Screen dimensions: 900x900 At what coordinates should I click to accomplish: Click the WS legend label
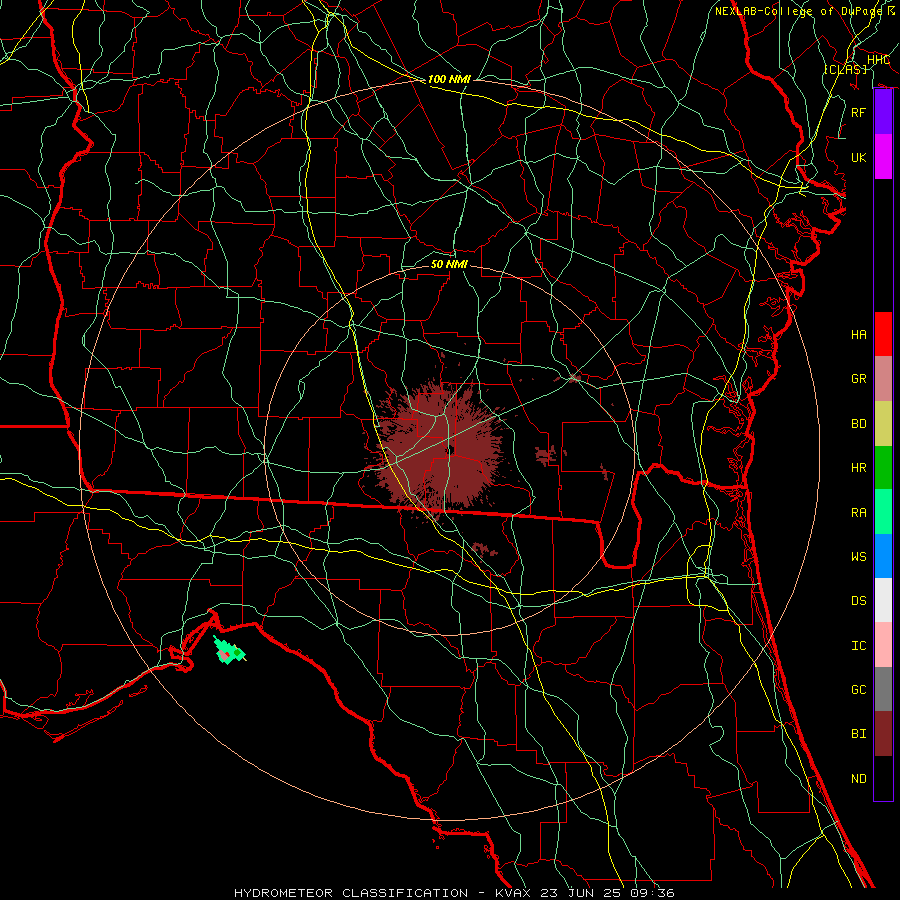pos(859,556)
